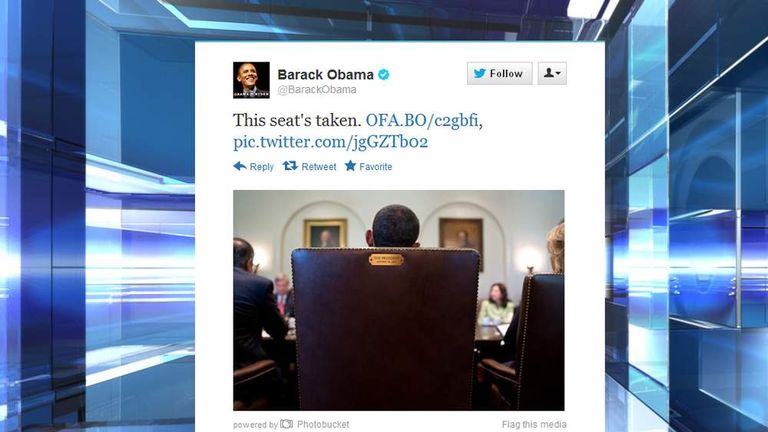Click the Reply arrow icon
The height and width of the screenshot is (432, 768).
[240, 166]
